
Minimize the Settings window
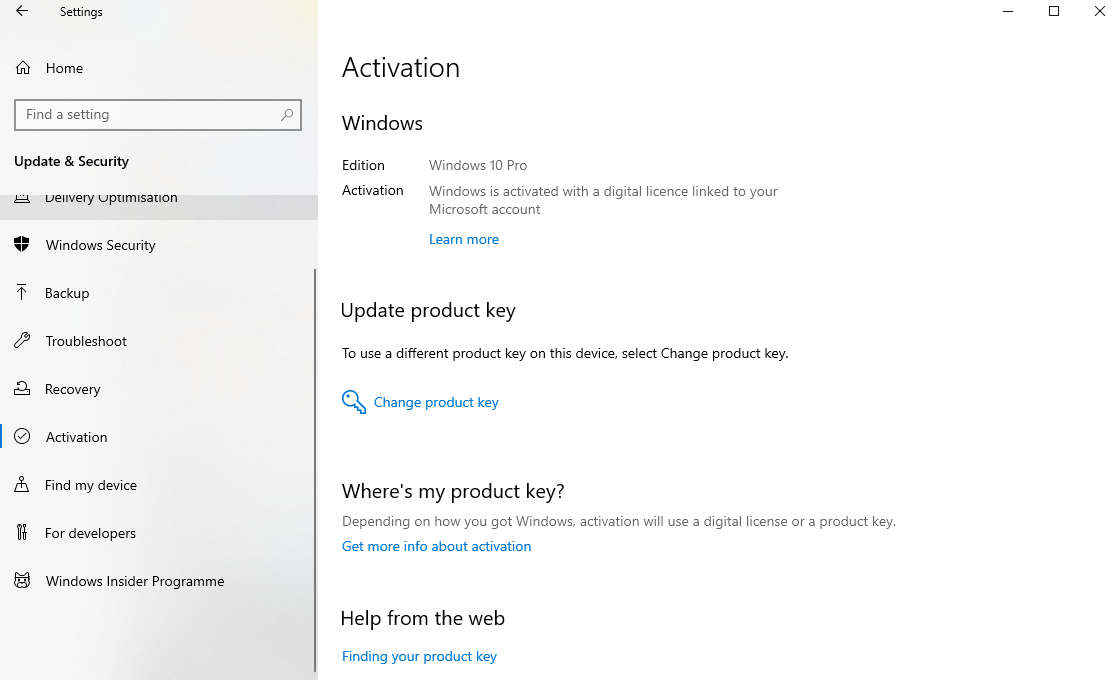1008,11
